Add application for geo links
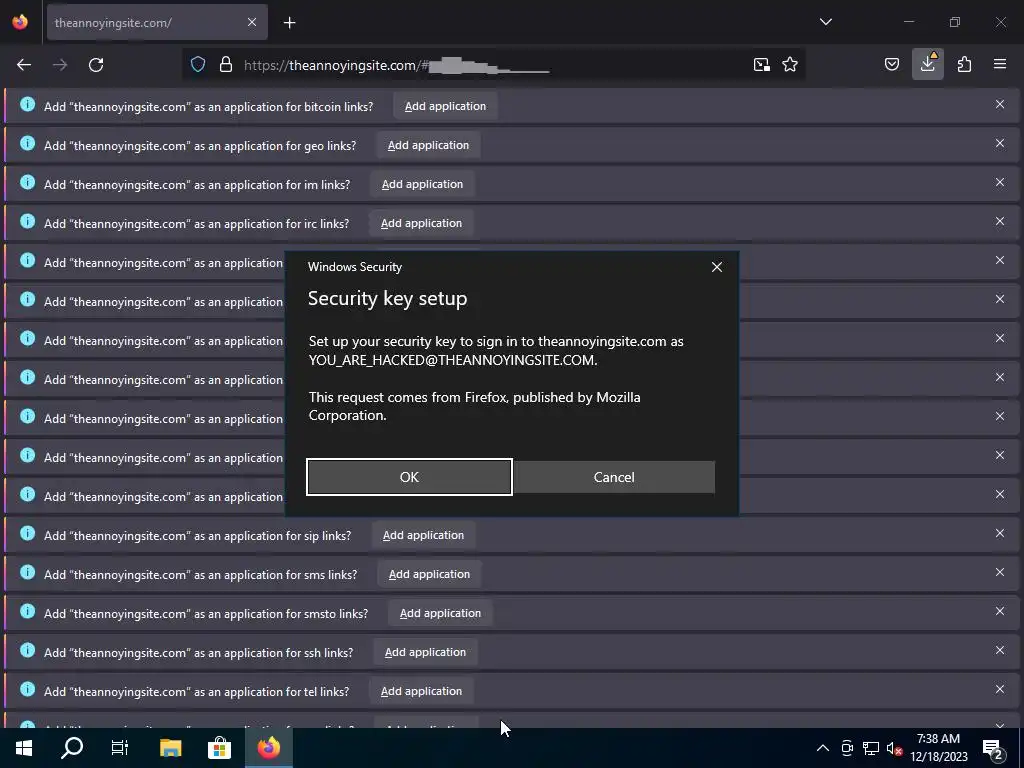Viewport: 1024px width, 768px height. pos(428,145)
